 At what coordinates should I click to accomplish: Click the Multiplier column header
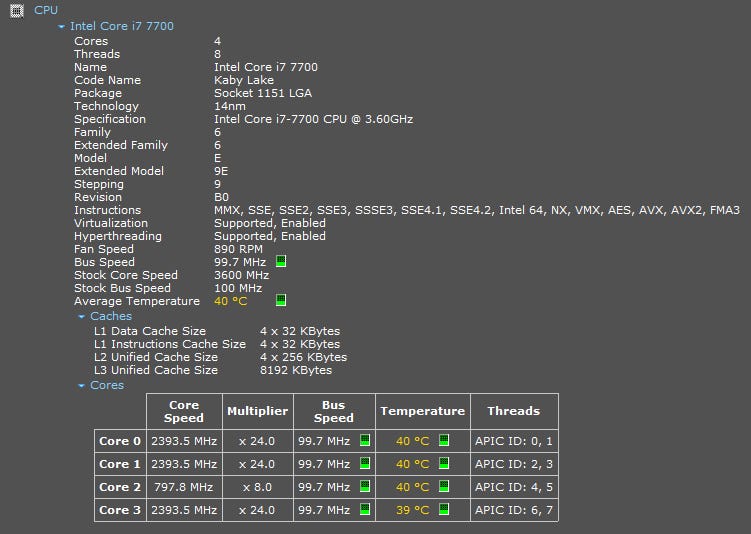(x=258, y=411)
